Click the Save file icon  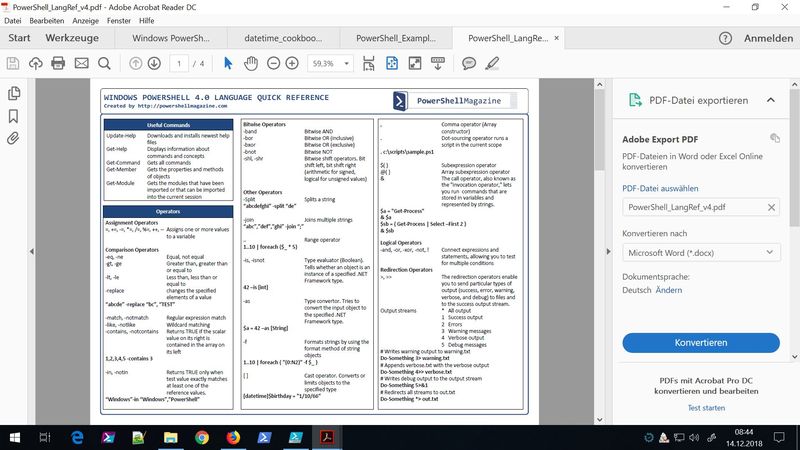(x=13, y=63)
